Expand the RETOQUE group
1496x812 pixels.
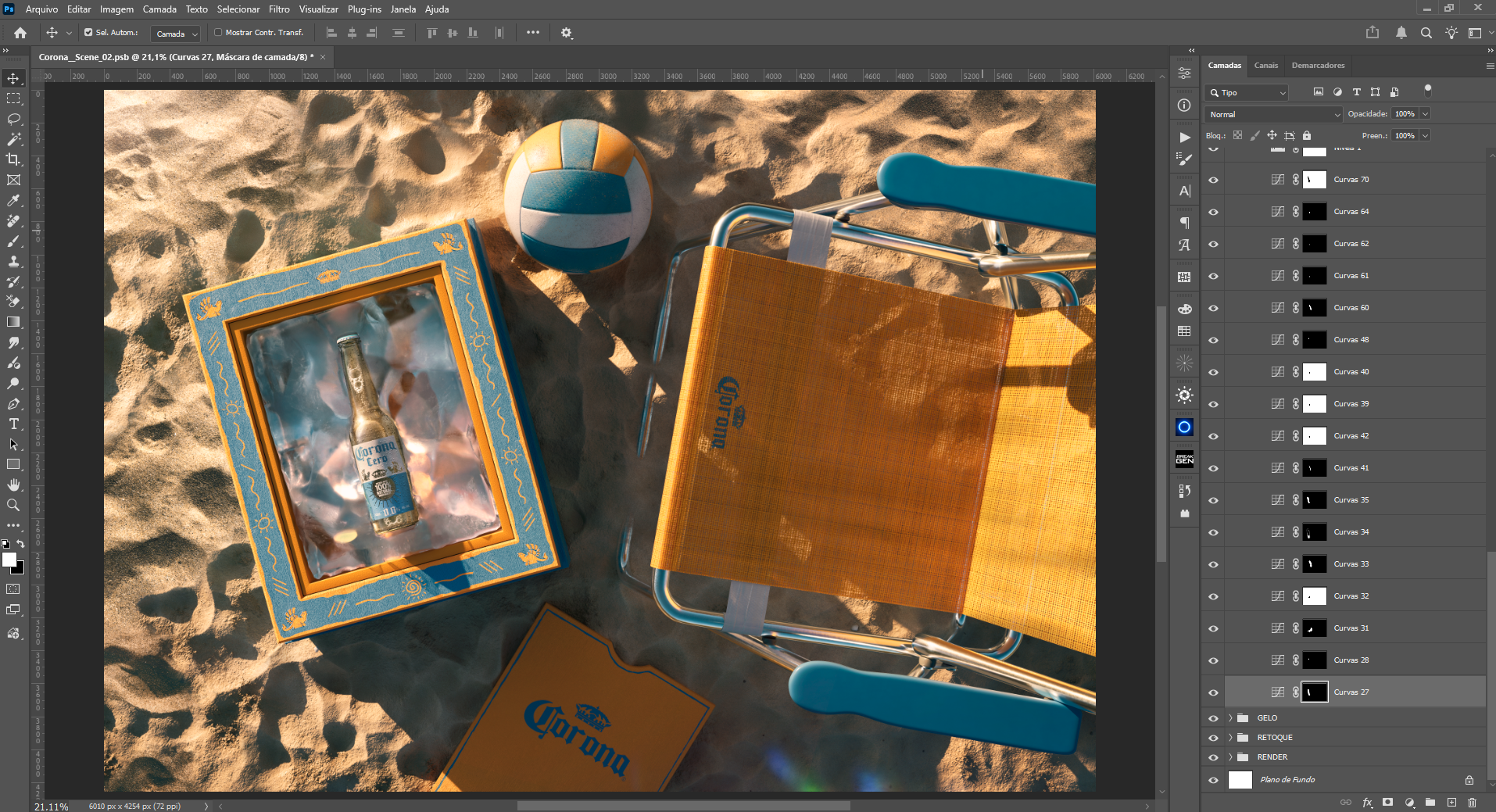1230,738
